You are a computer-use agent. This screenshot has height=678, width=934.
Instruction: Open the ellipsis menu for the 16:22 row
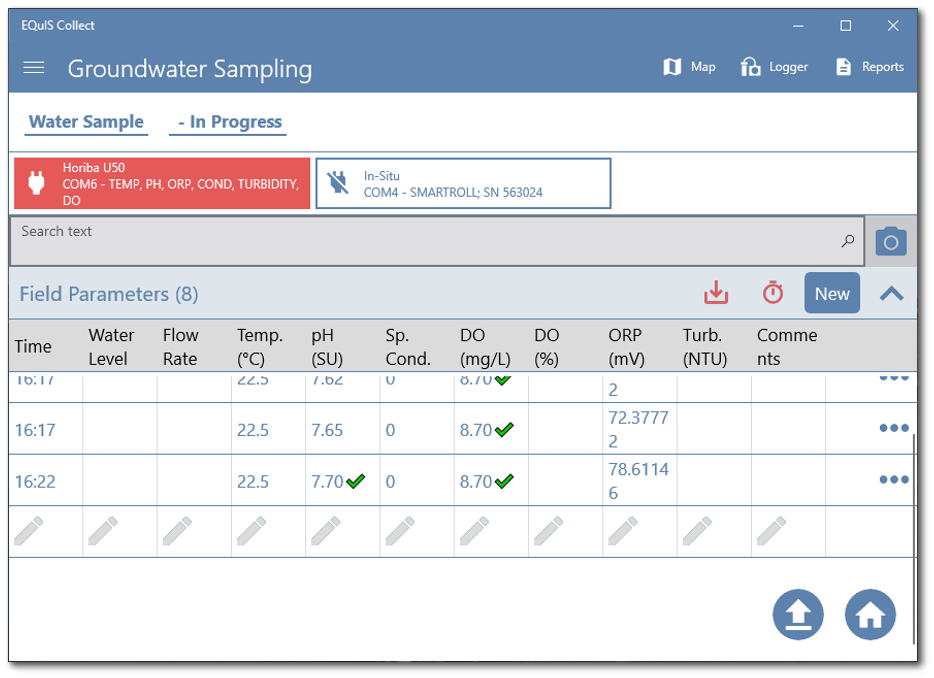[x=893, y=479]
